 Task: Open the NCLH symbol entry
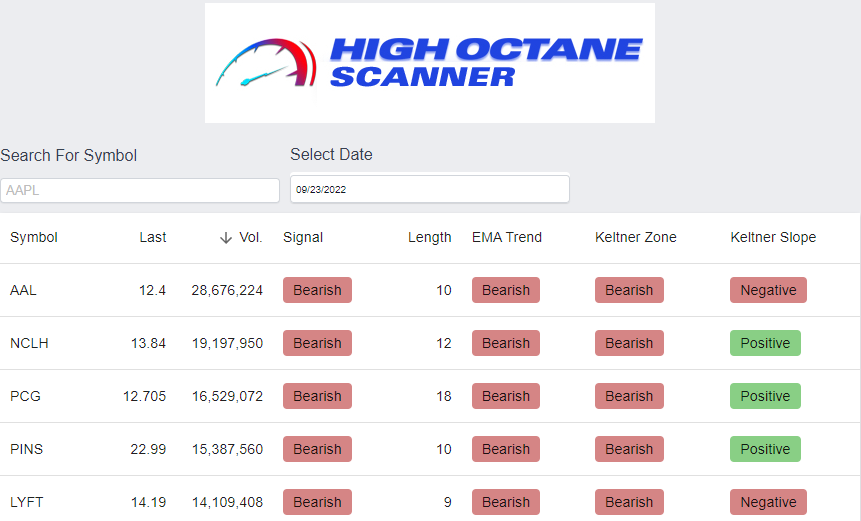[29, 343]
